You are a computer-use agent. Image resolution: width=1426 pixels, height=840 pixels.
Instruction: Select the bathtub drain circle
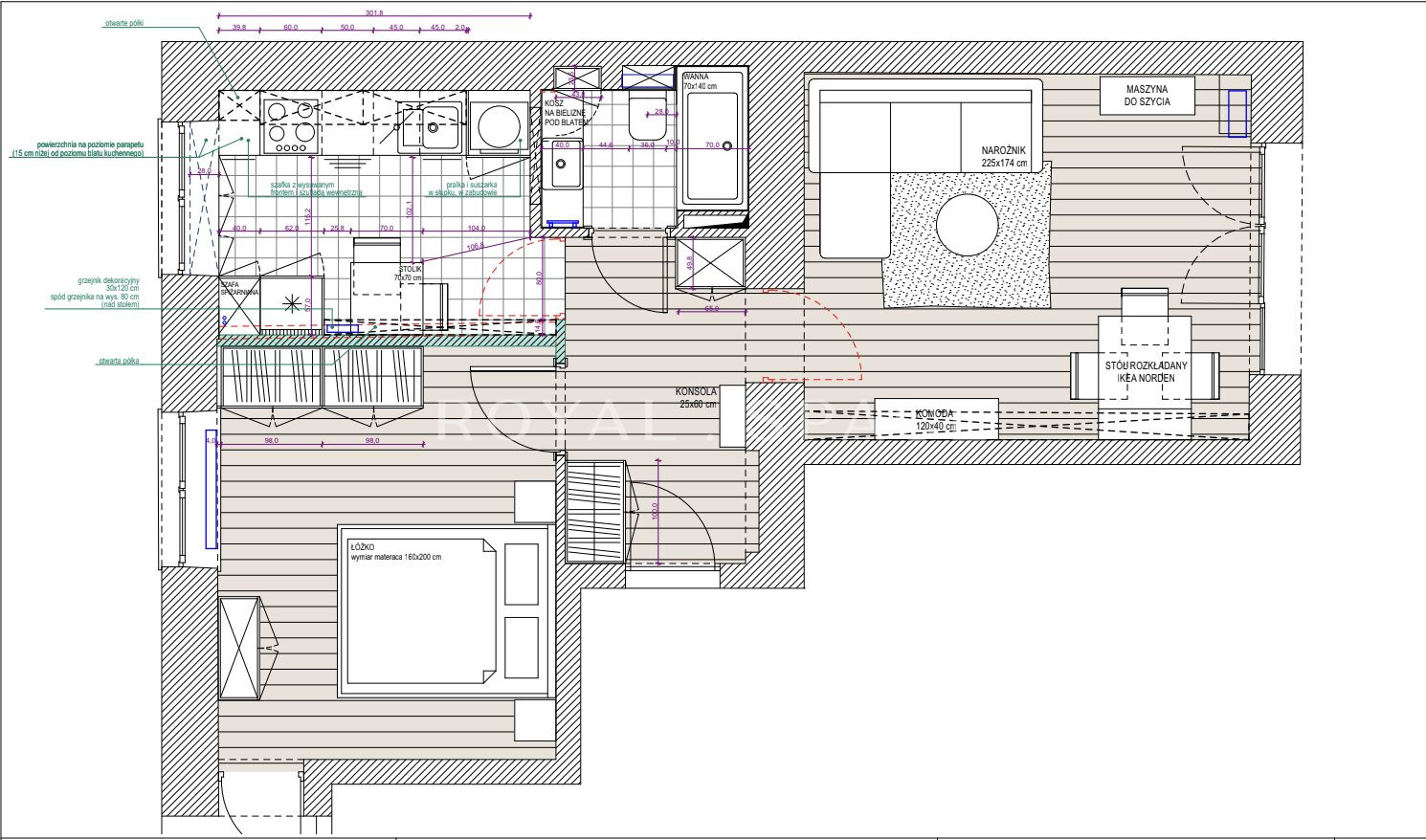(x=727, y=146)
